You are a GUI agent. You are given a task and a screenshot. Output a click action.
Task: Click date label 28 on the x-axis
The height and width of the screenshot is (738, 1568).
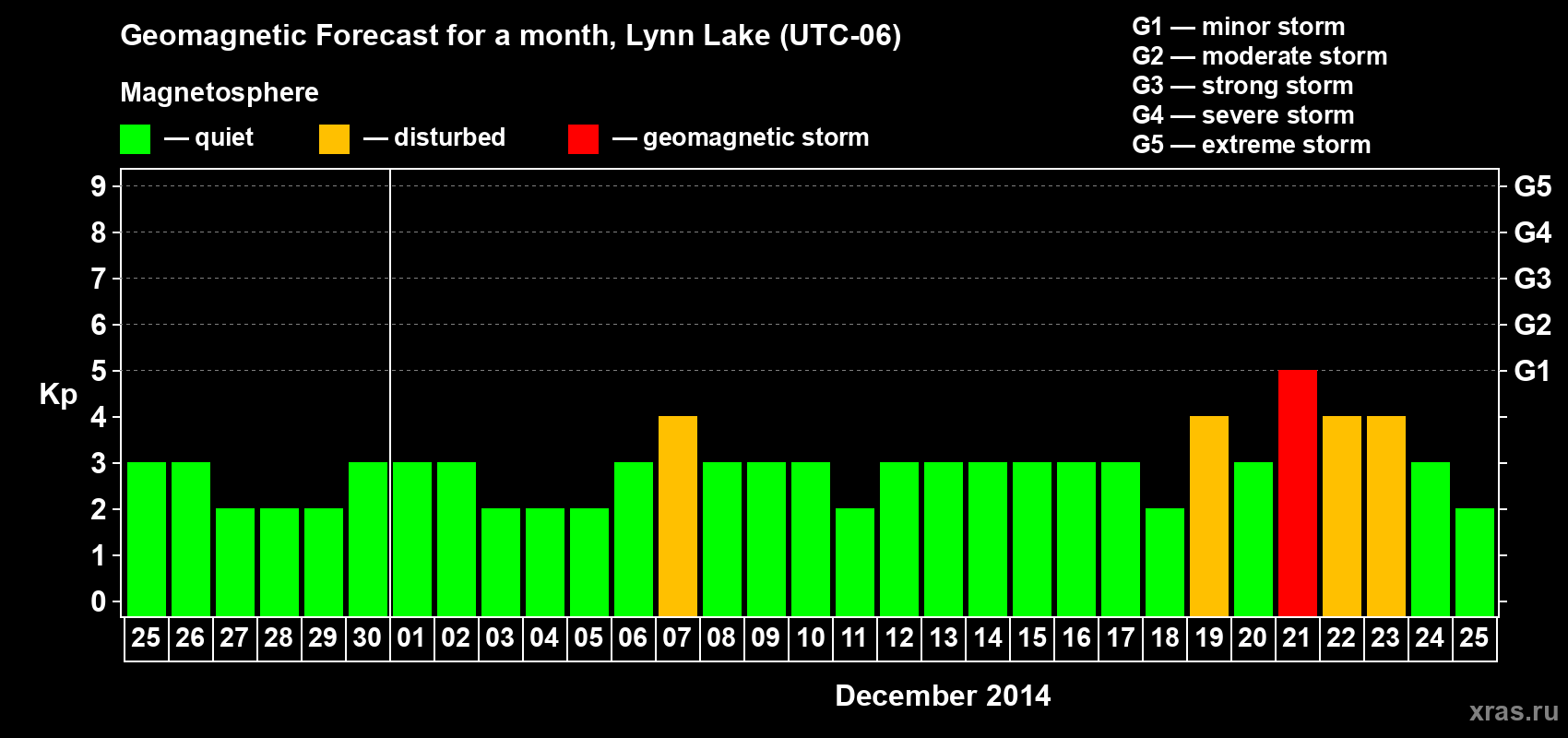279,638
